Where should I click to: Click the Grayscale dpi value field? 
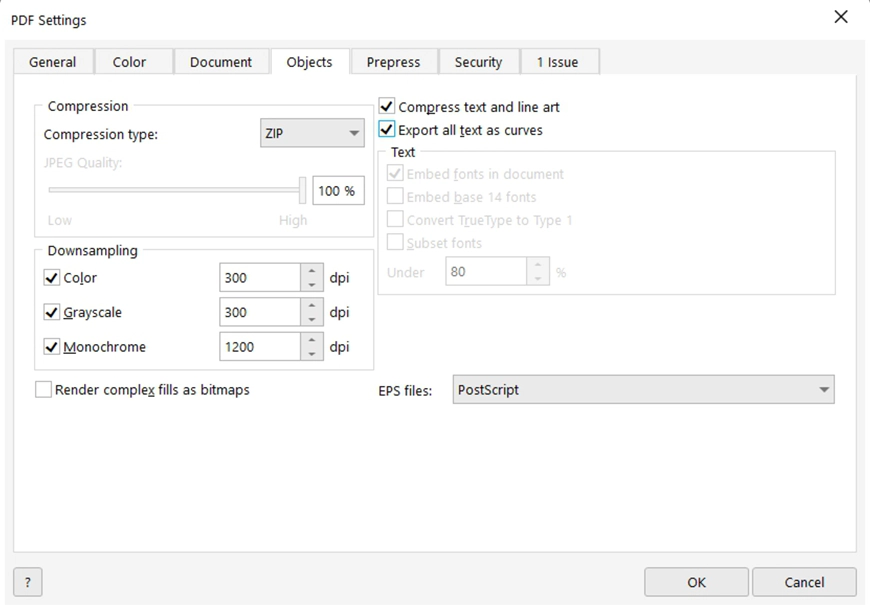pyautogui.click(x=260, y=312)
